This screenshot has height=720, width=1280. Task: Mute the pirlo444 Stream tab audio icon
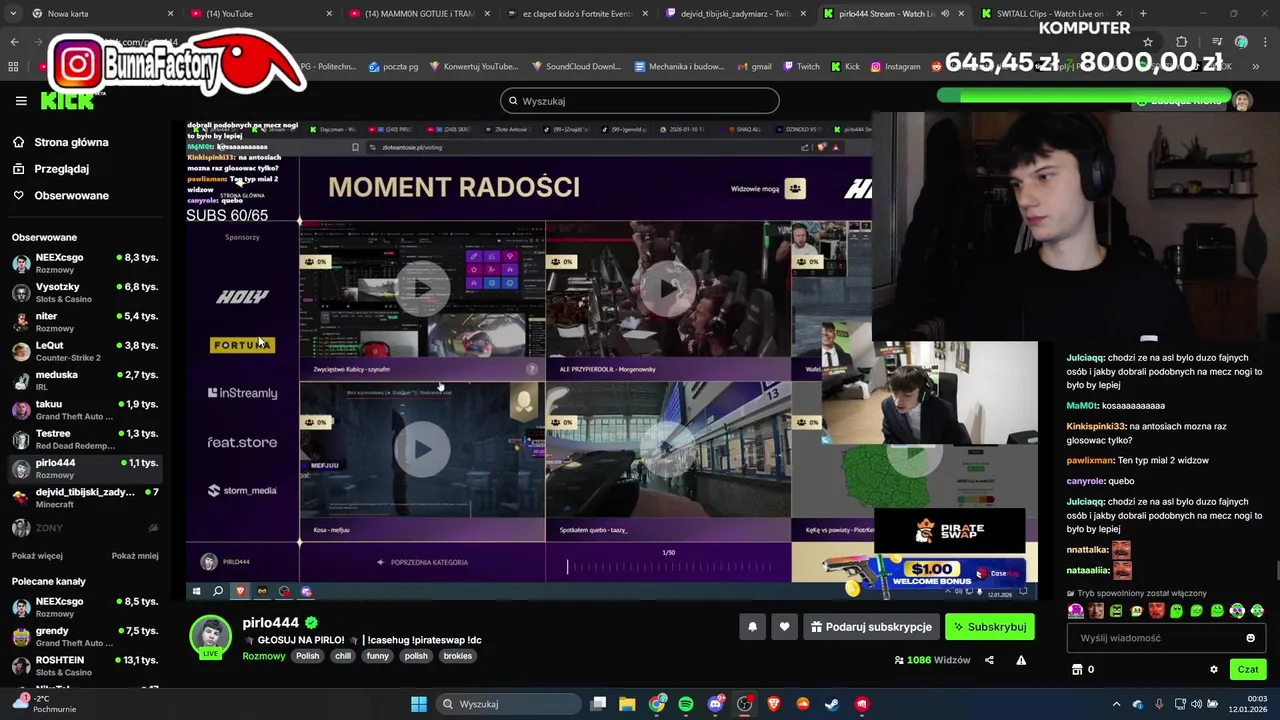point(945,13)
